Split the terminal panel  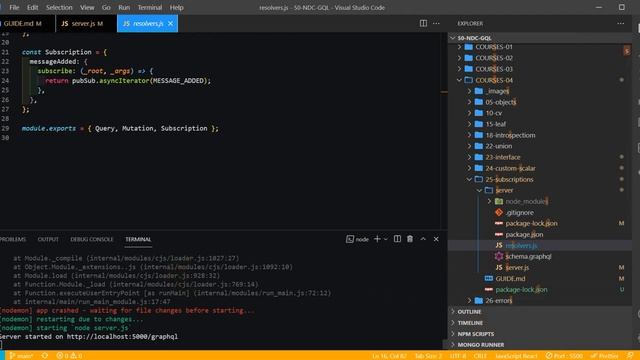click(397, 239)
